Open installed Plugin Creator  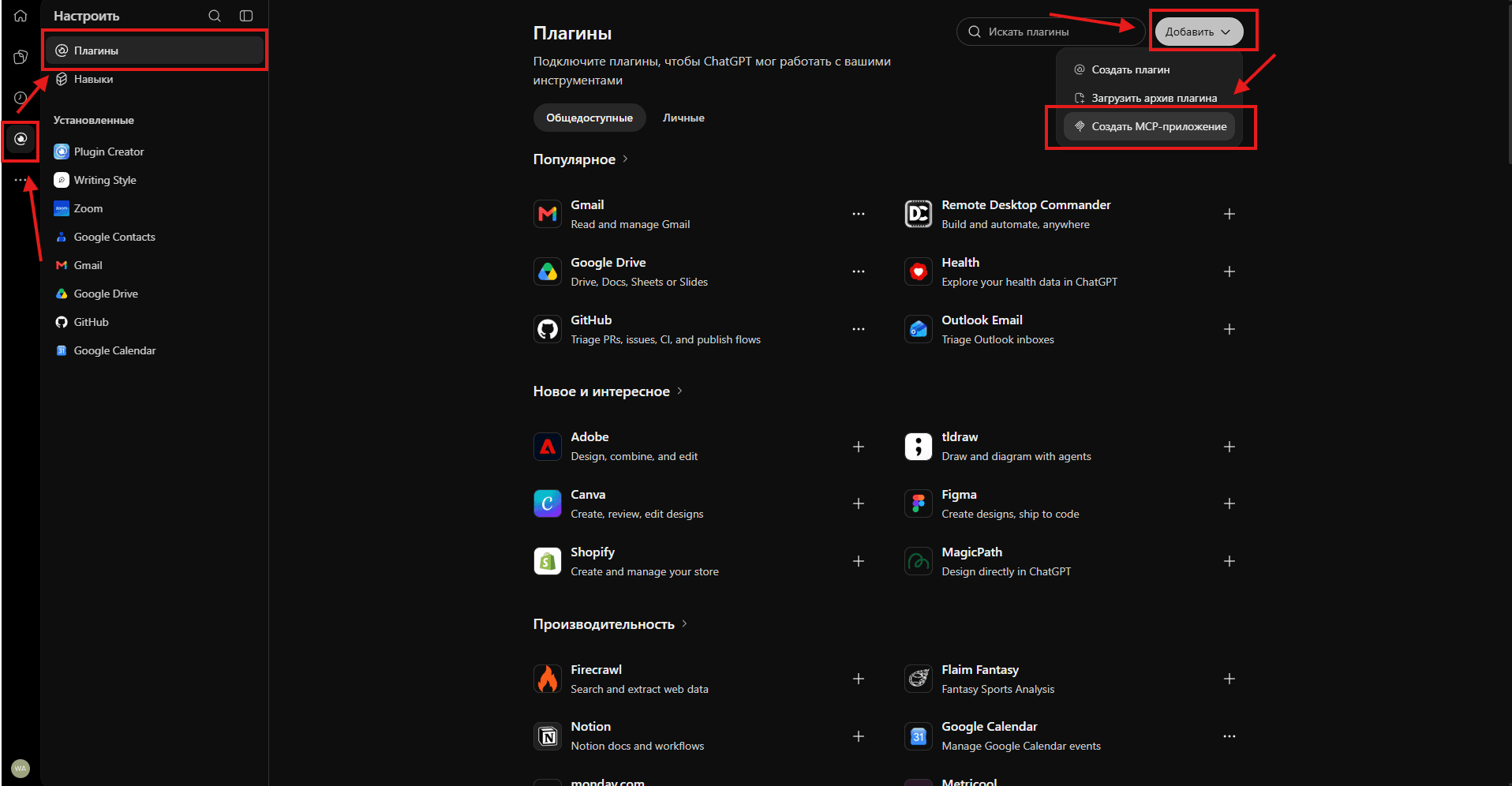(x=155, y=152)
